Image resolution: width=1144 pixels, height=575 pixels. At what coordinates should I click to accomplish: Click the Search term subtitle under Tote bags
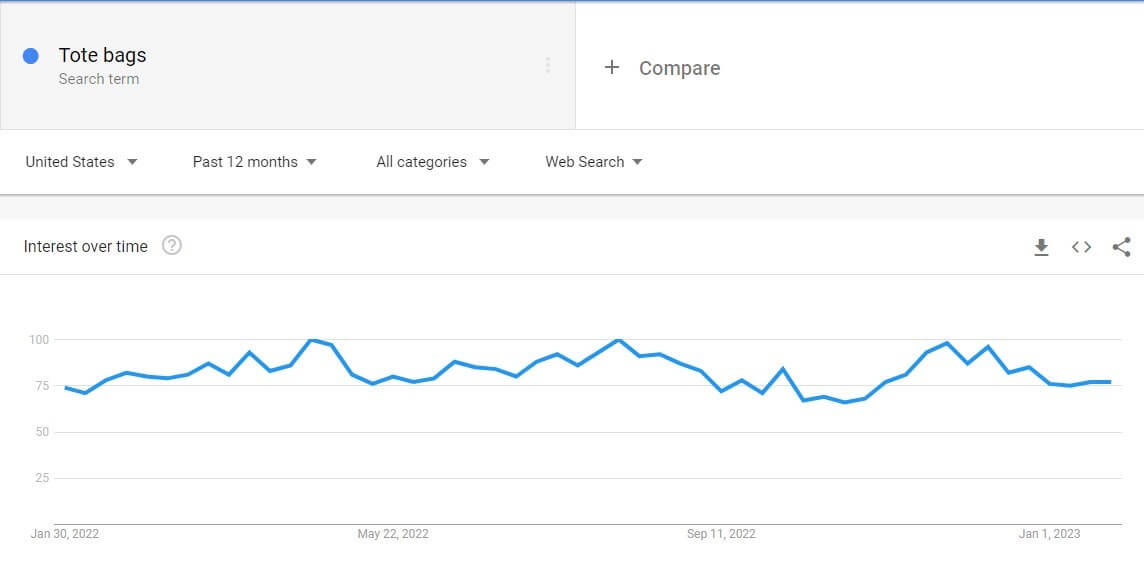click(98, 79)
